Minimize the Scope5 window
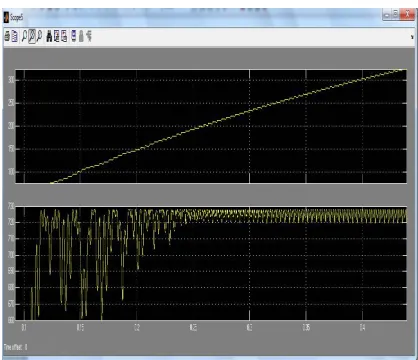Screen dimensions: 418x360 pyautogui.click(x=387, y=15)
